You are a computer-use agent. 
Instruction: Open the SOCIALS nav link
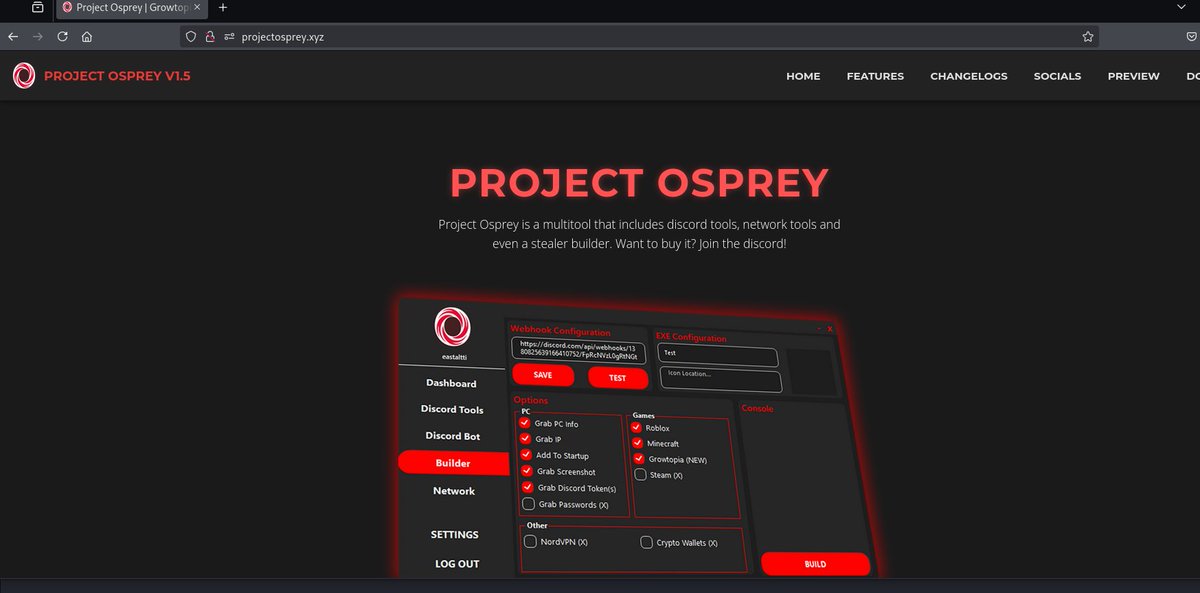coord(1057,76)
